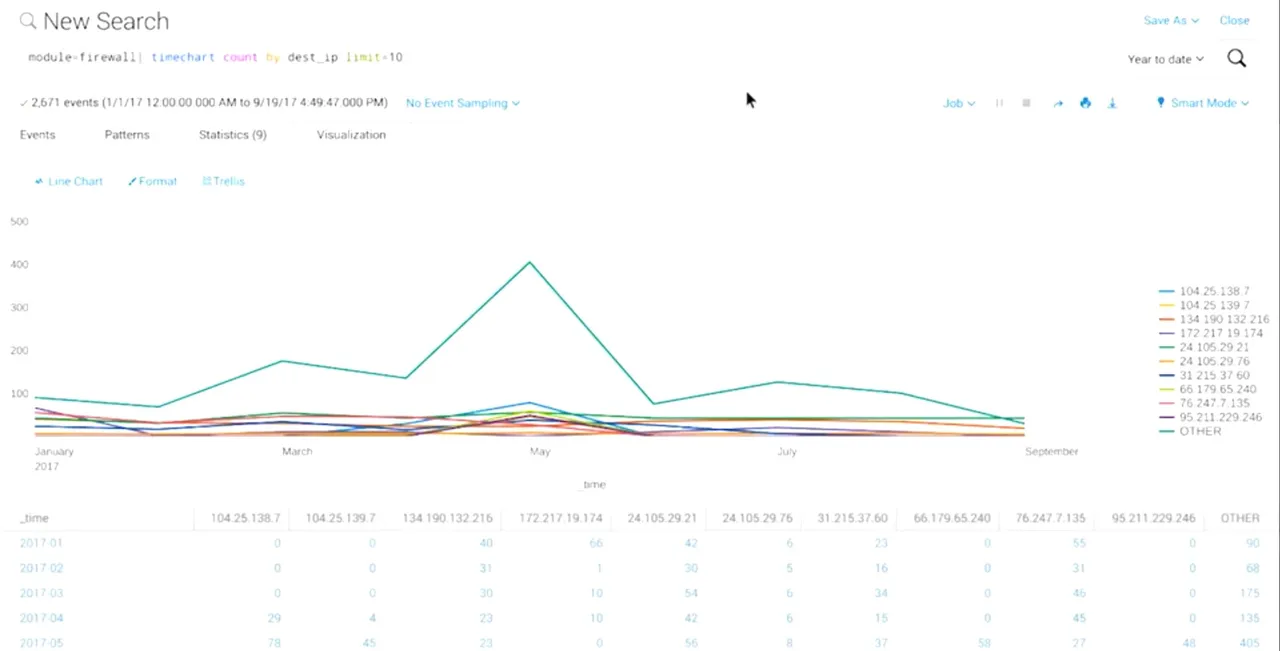
Task: Sort by 104.25.139.7 column header
Action: [341, 518]
